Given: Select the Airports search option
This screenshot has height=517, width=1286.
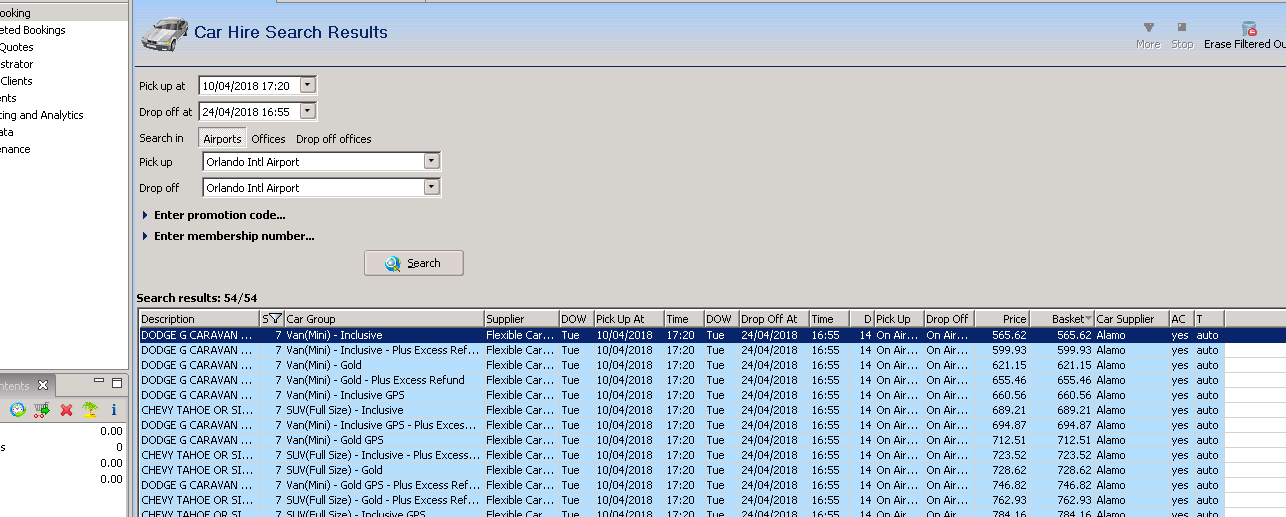Looking at the screenshot, I should click(222, 139).
